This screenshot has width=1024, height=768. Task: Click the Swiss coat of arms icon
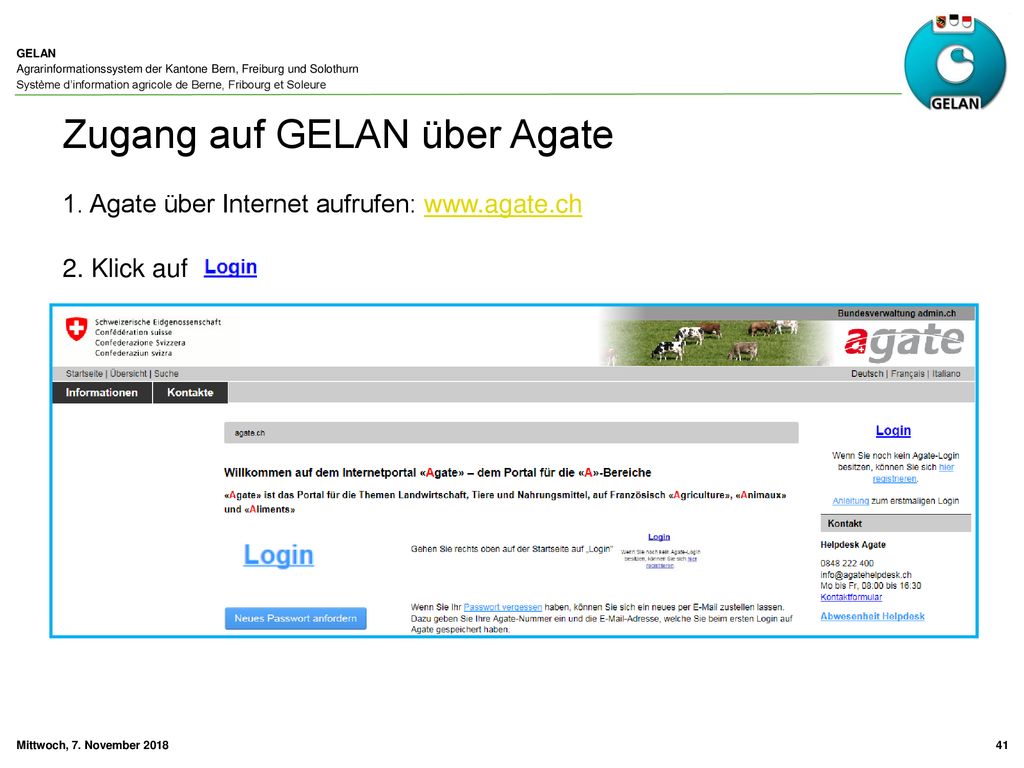coord(76,329)
